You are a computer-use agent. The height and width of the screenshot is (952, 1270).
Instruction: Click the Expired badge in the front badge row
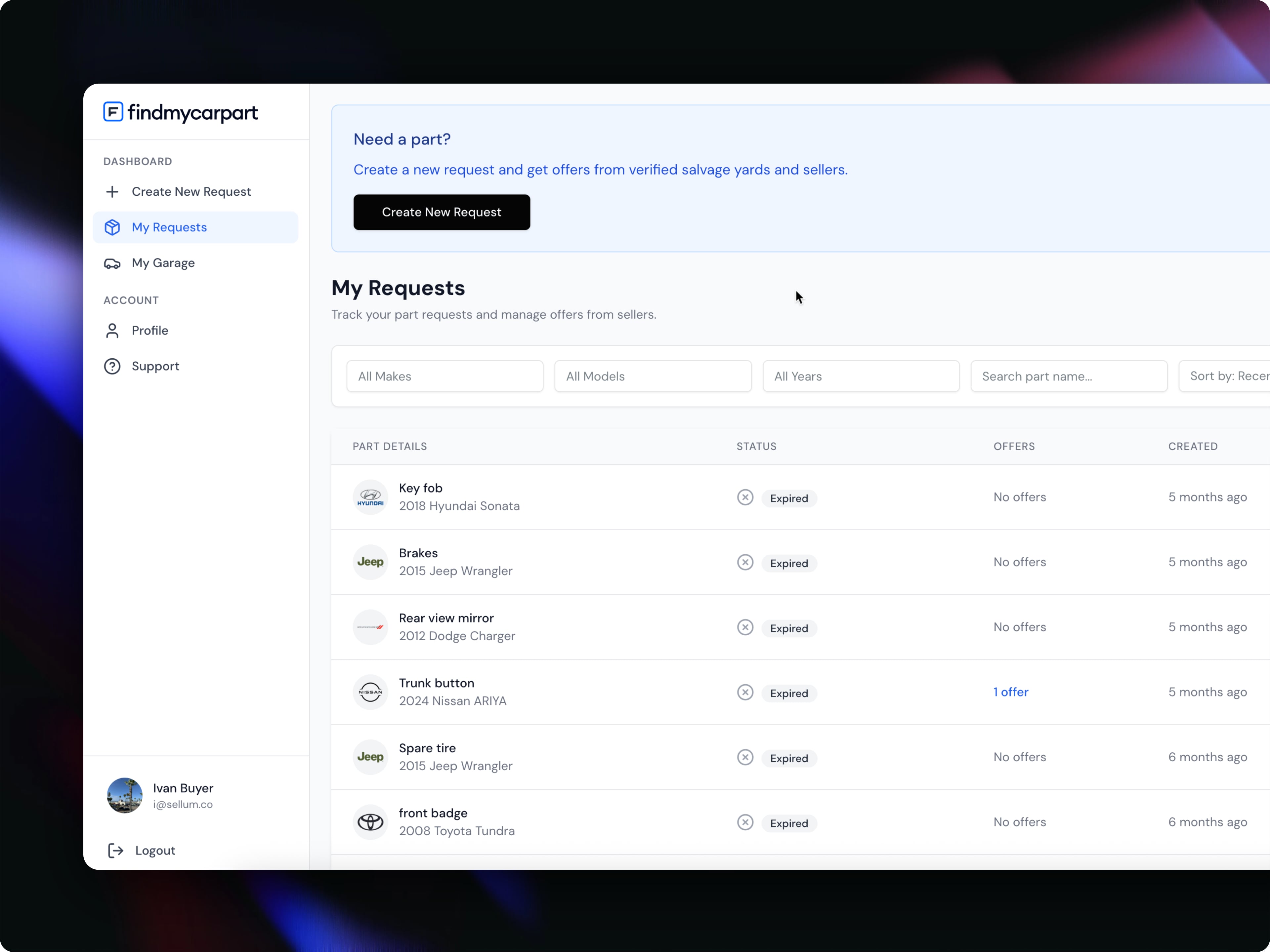(x=789, y=823)
